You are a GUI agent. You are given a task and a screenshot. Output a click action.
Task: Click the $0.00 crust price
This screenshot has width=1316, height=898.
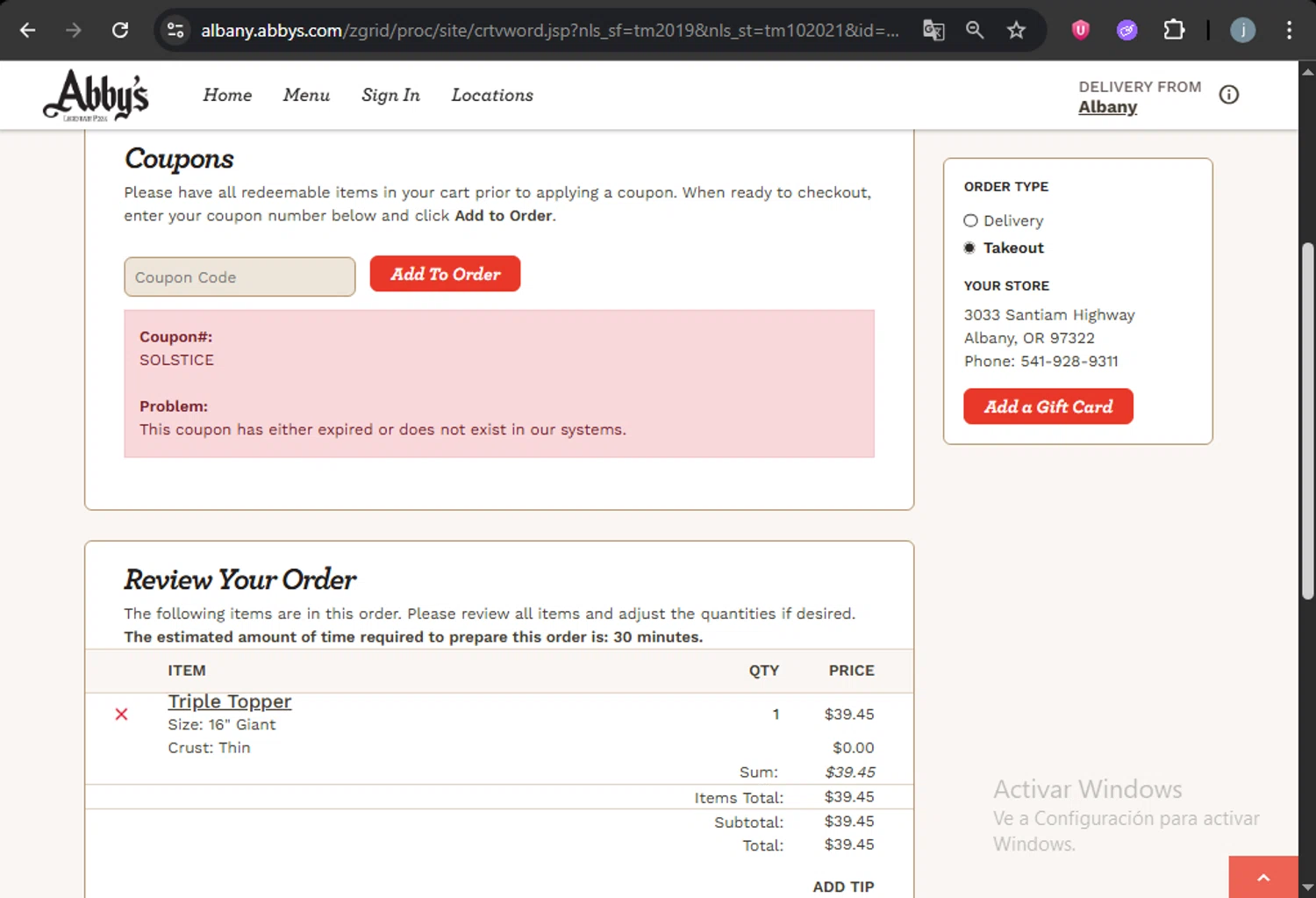point(853,748)
